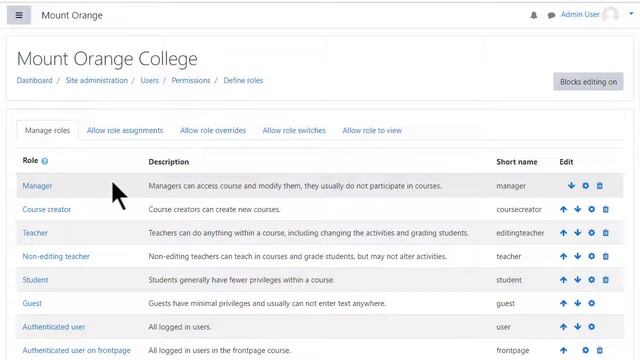
Task: Move Course creator role down
Action: [578, 209]
